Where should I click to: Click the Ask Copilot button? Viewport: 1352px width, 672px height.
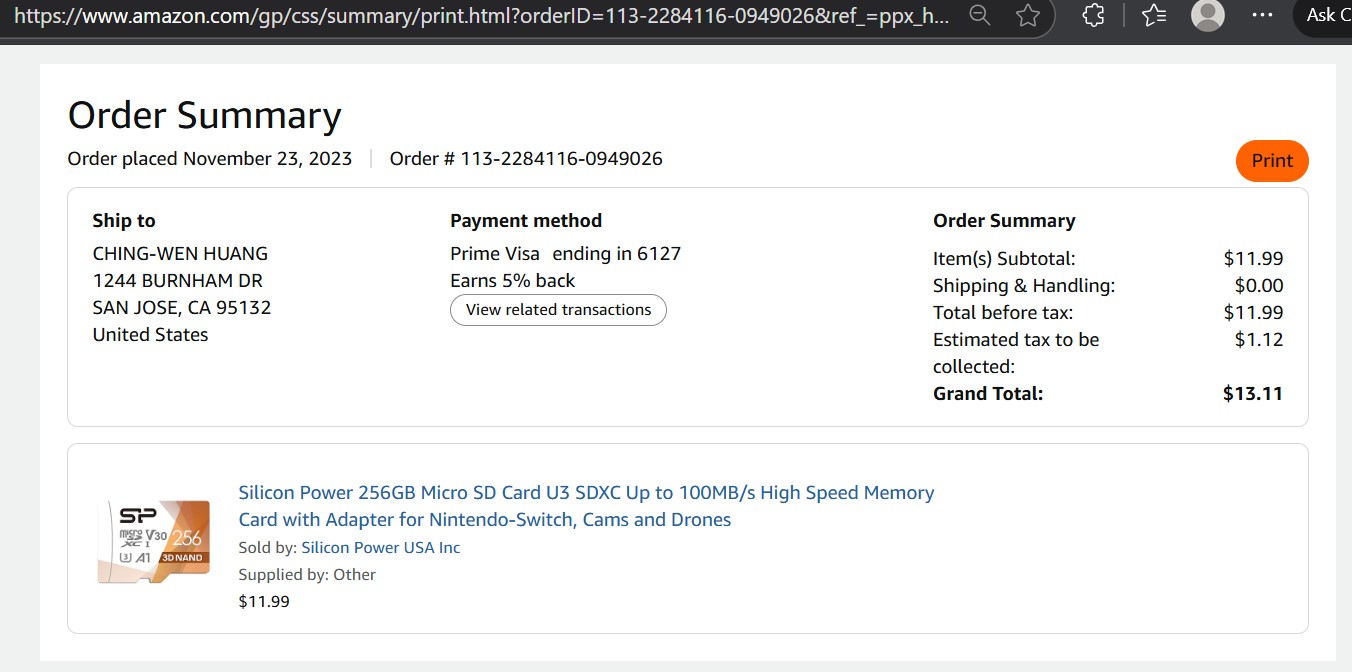1325,15
